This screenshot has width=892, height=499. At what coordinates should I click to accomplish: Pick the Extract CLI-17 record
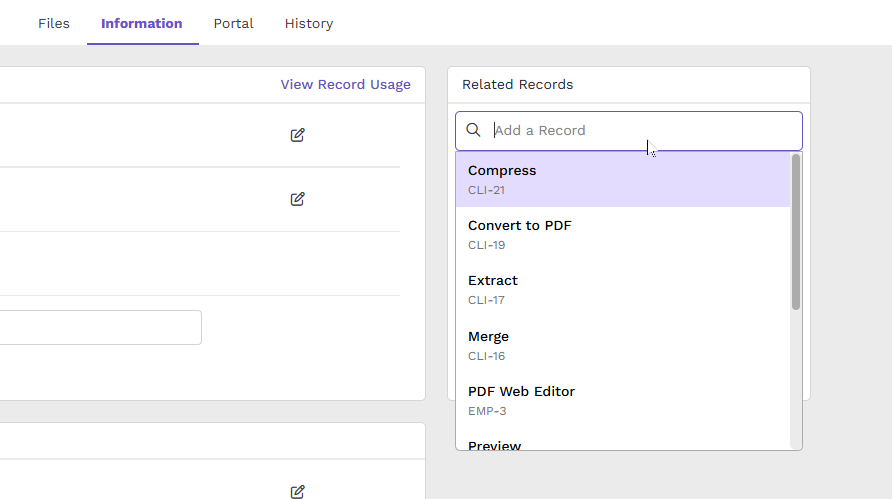tap(623, 290)
